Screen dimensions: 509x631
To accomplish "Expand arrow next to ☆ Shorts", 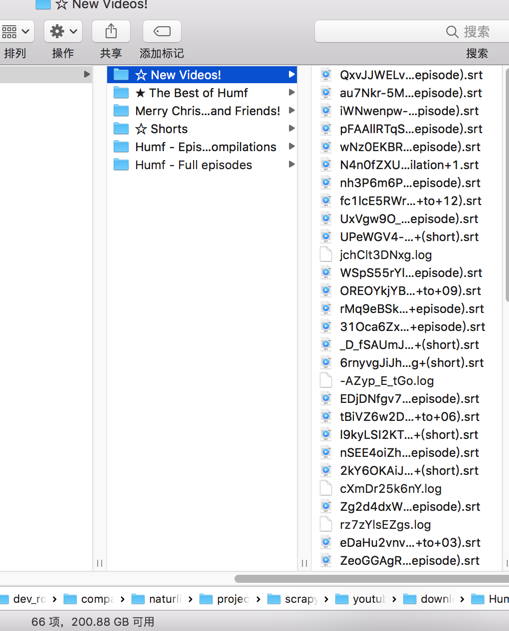I will (x=292, y=129).
